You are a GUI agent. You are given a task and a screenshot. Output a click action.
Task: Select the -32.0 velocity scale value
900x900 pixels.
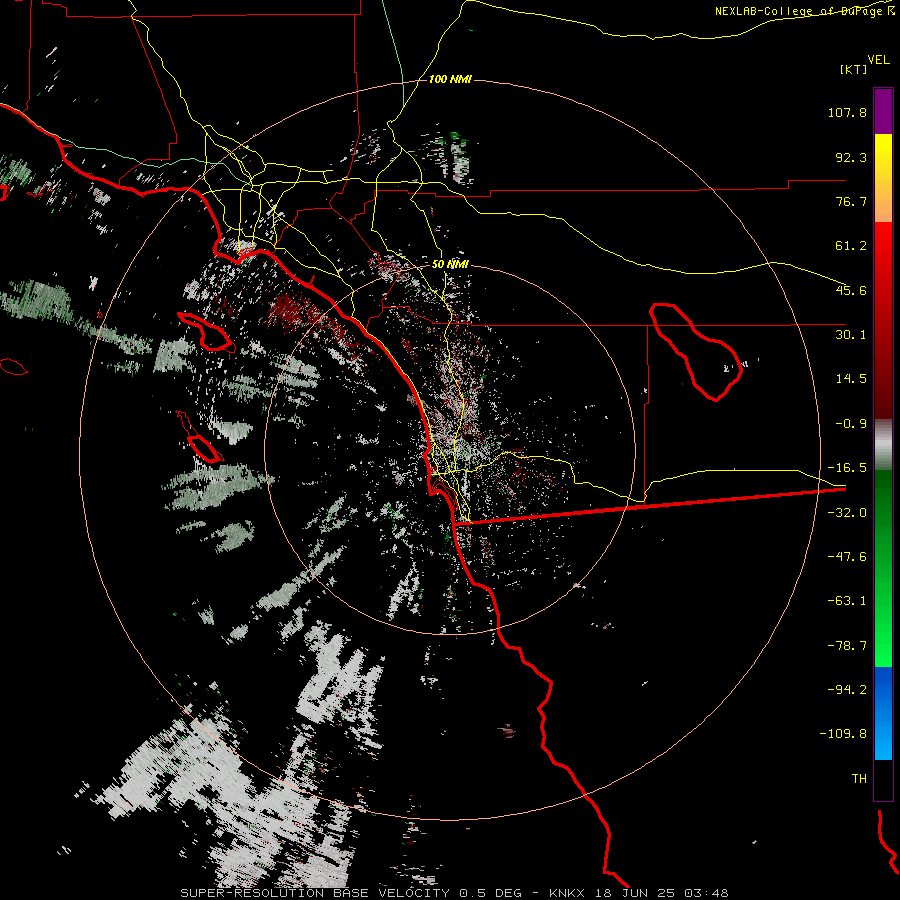[847, 513]
